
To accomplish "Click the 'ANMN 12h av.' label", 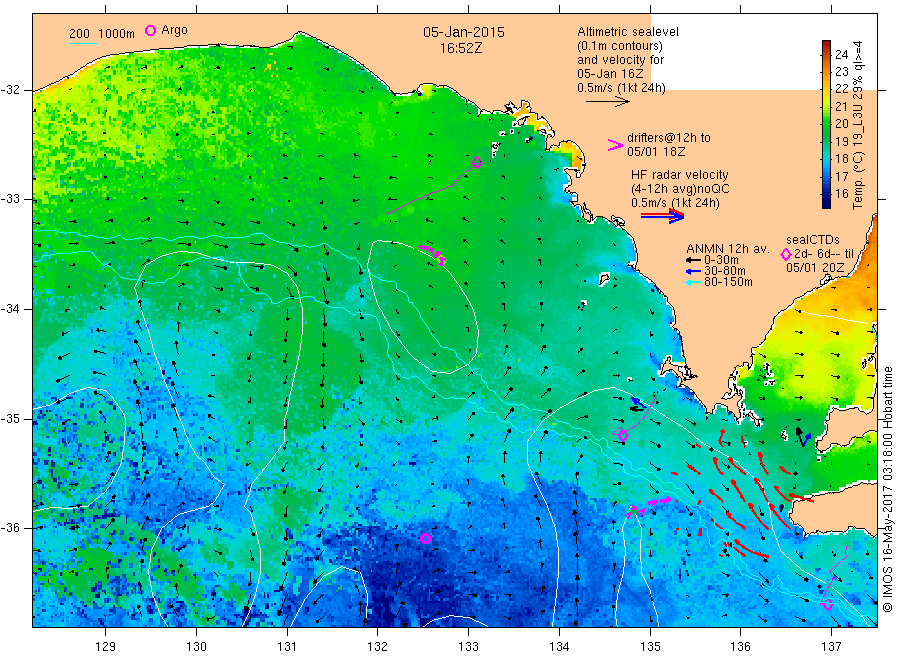I will (x=728, y=249).
